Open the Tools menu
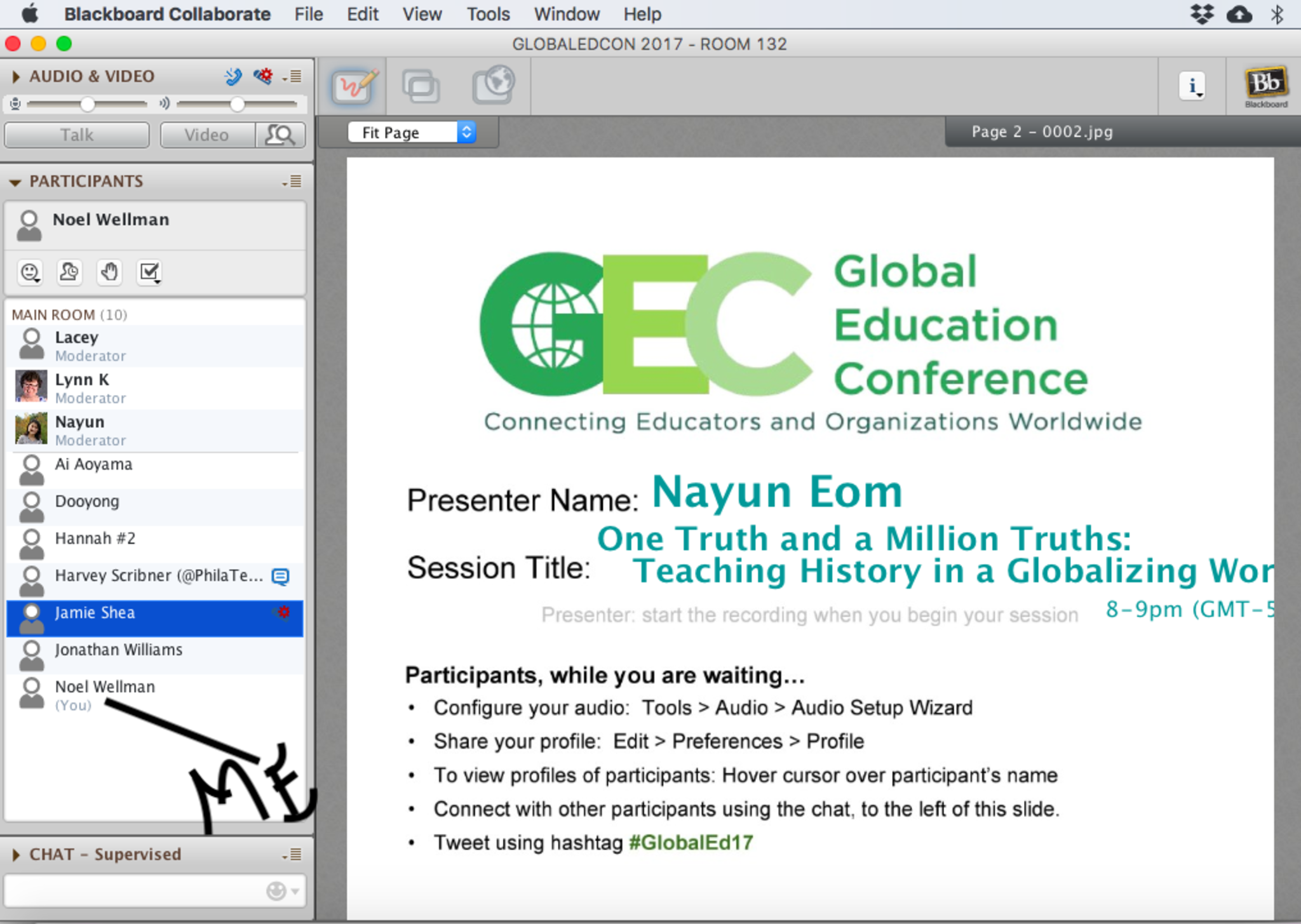This screenshot has width=1301, height=924. tap(487, 14)
